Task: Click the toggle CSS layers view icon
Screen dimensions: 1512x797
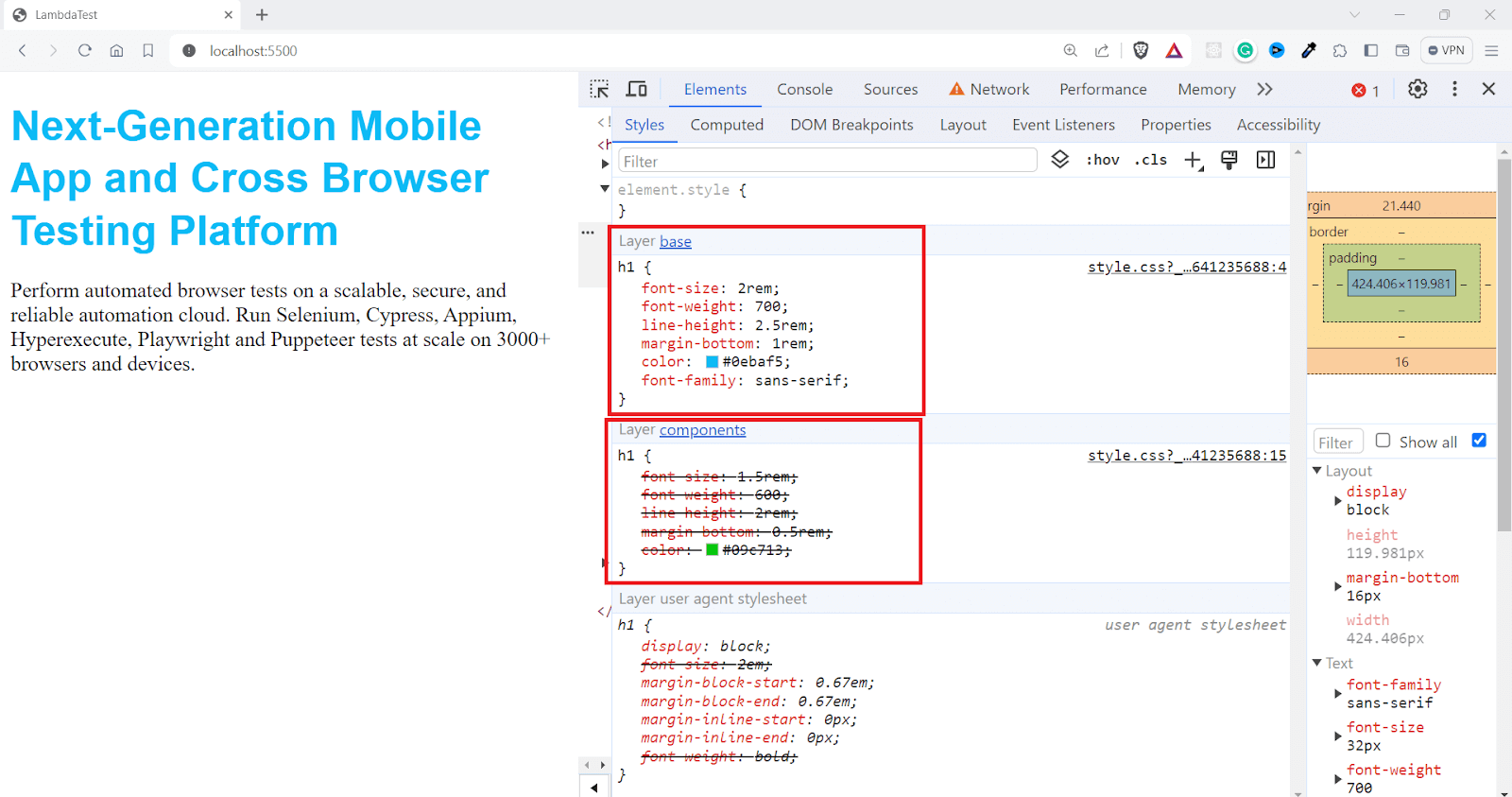Action: tap(1060, 160)
